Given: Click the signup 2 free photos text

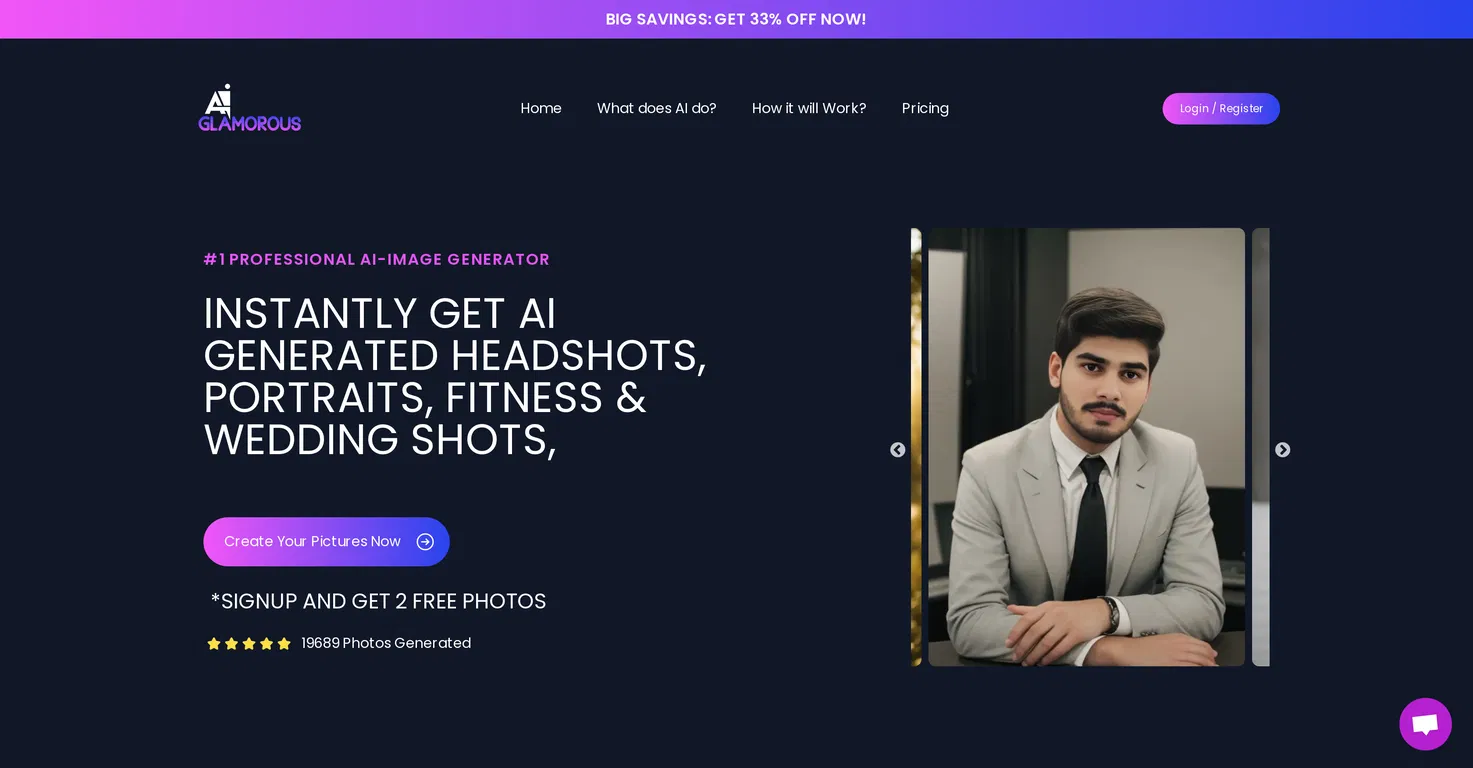Looking at the screenshot, I should tap(378, 601).
